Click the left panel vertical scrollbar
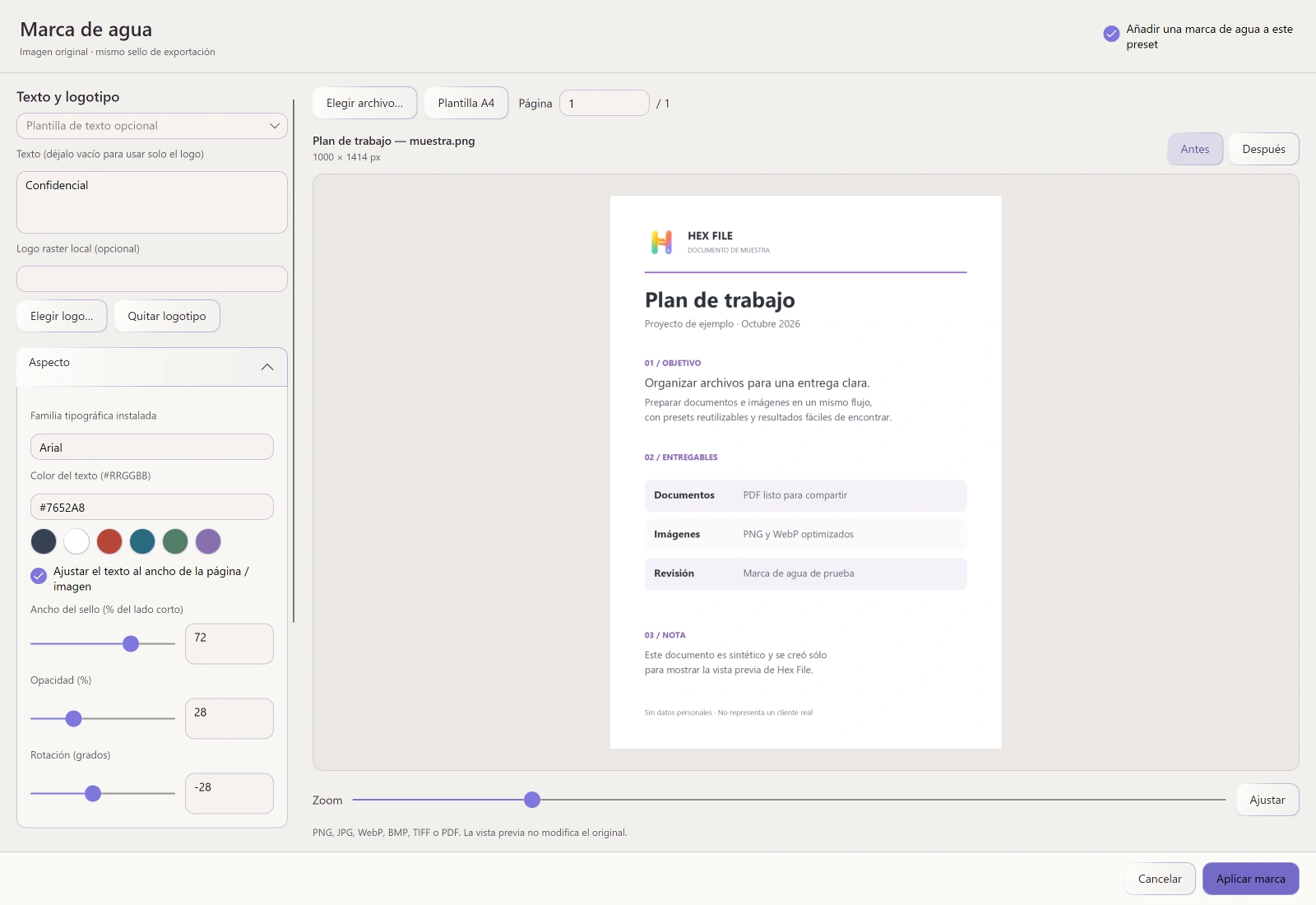The image size is (1316, 905). click(294, 362)
